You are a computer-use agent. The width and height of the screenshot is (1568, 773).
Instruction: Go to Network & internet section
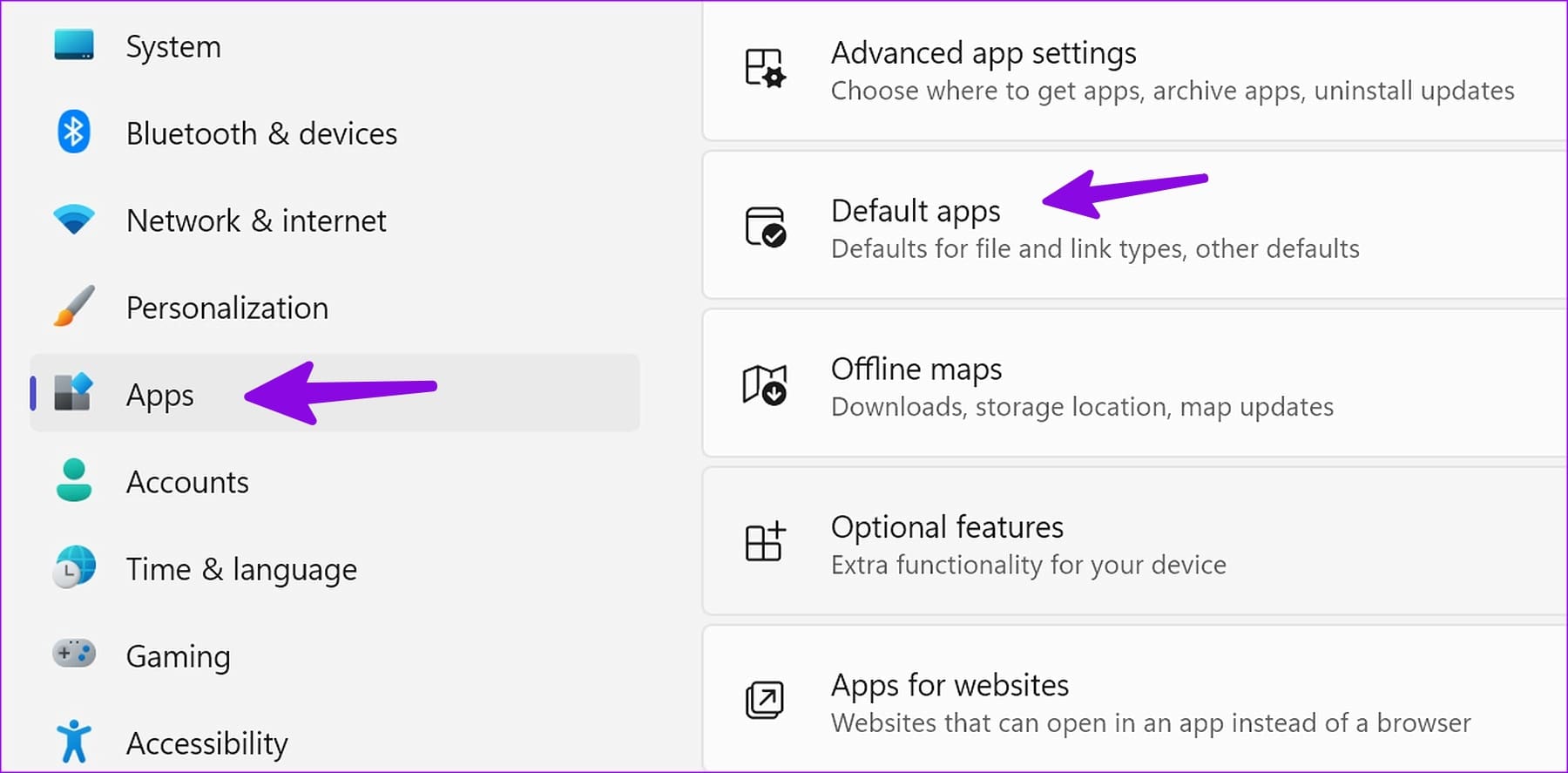coord(256,220)
